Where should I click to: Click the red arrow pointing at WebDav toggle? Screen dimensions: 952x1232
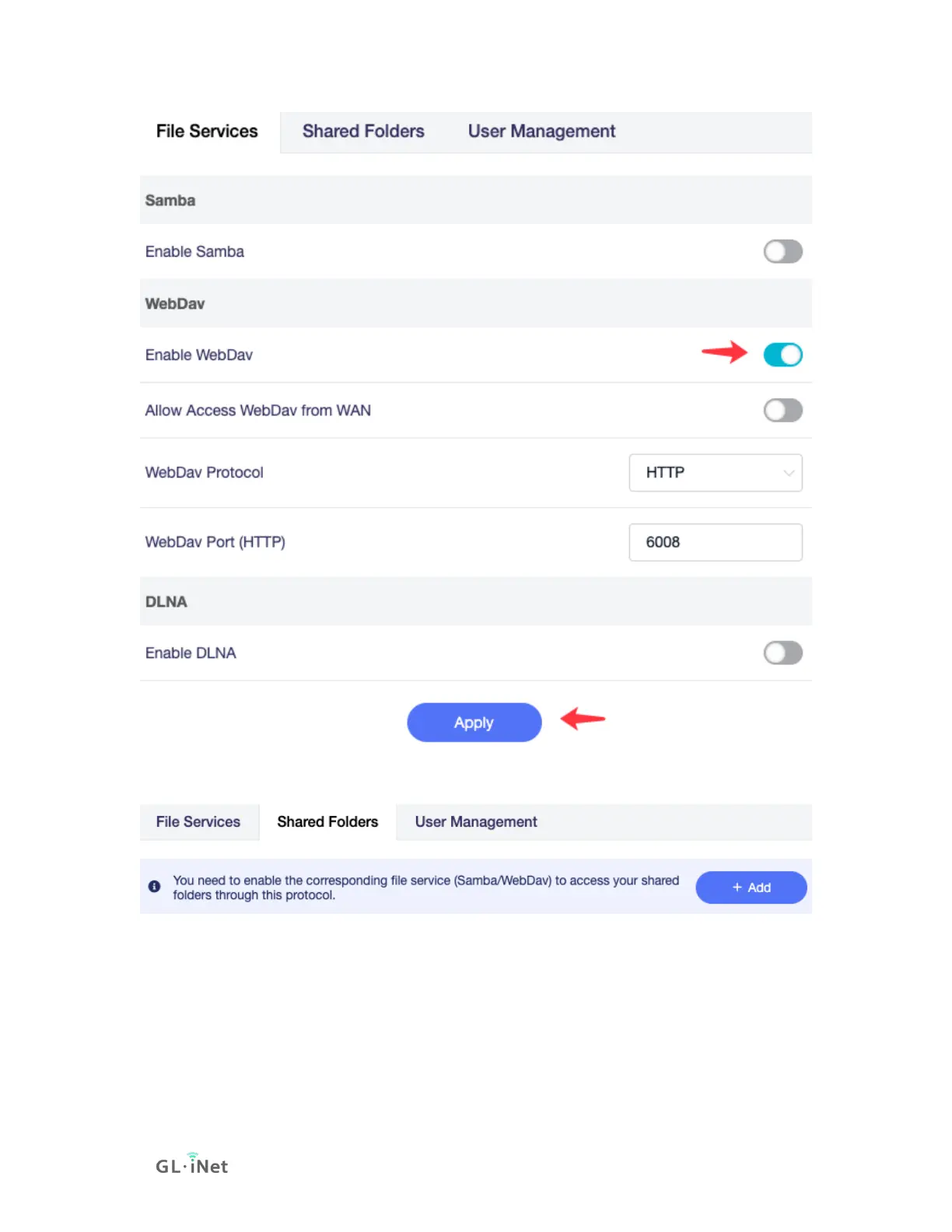(724, 352)
